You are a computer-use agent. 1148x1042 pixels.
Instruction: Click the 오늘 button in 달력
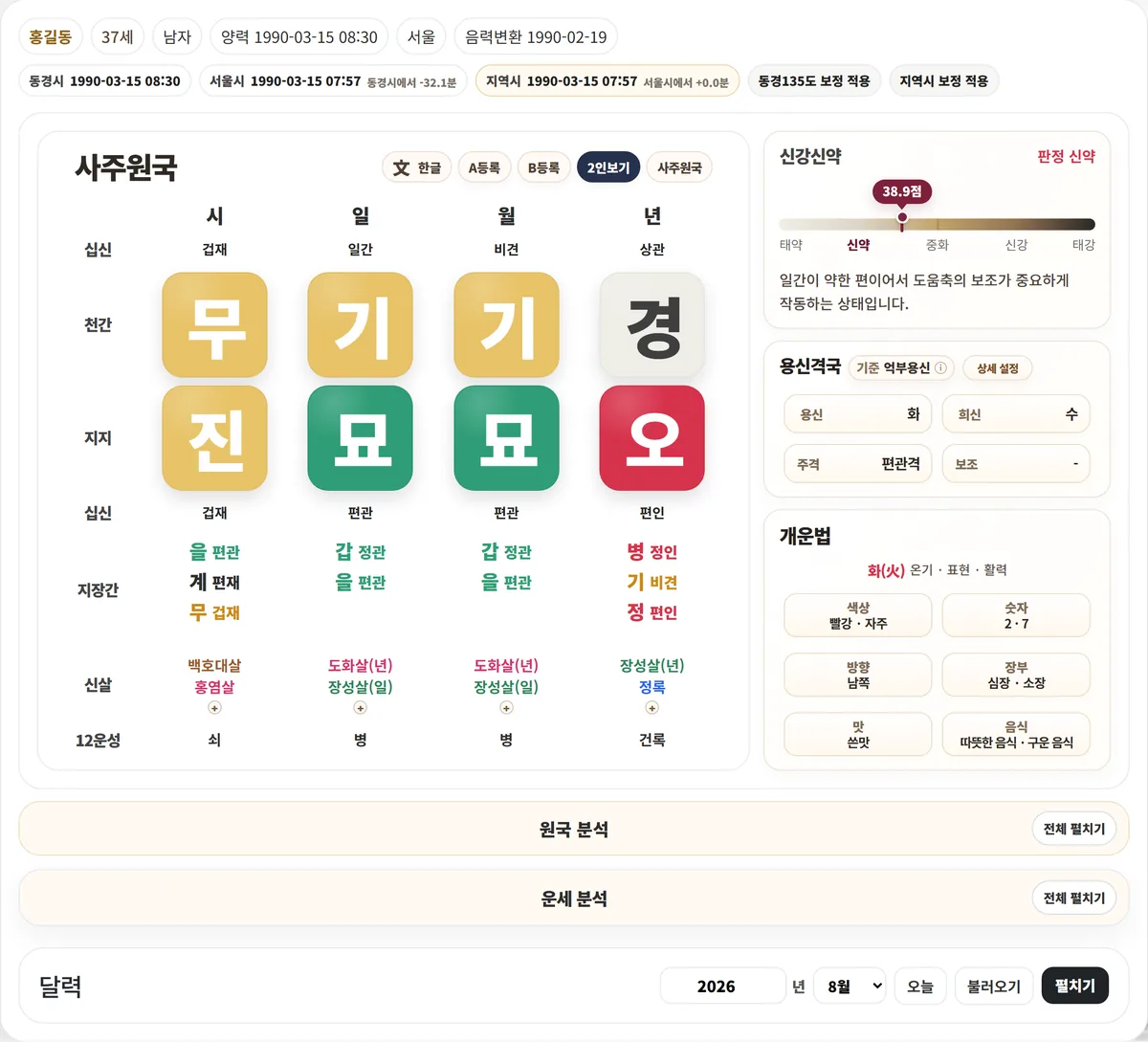[920, 986]
